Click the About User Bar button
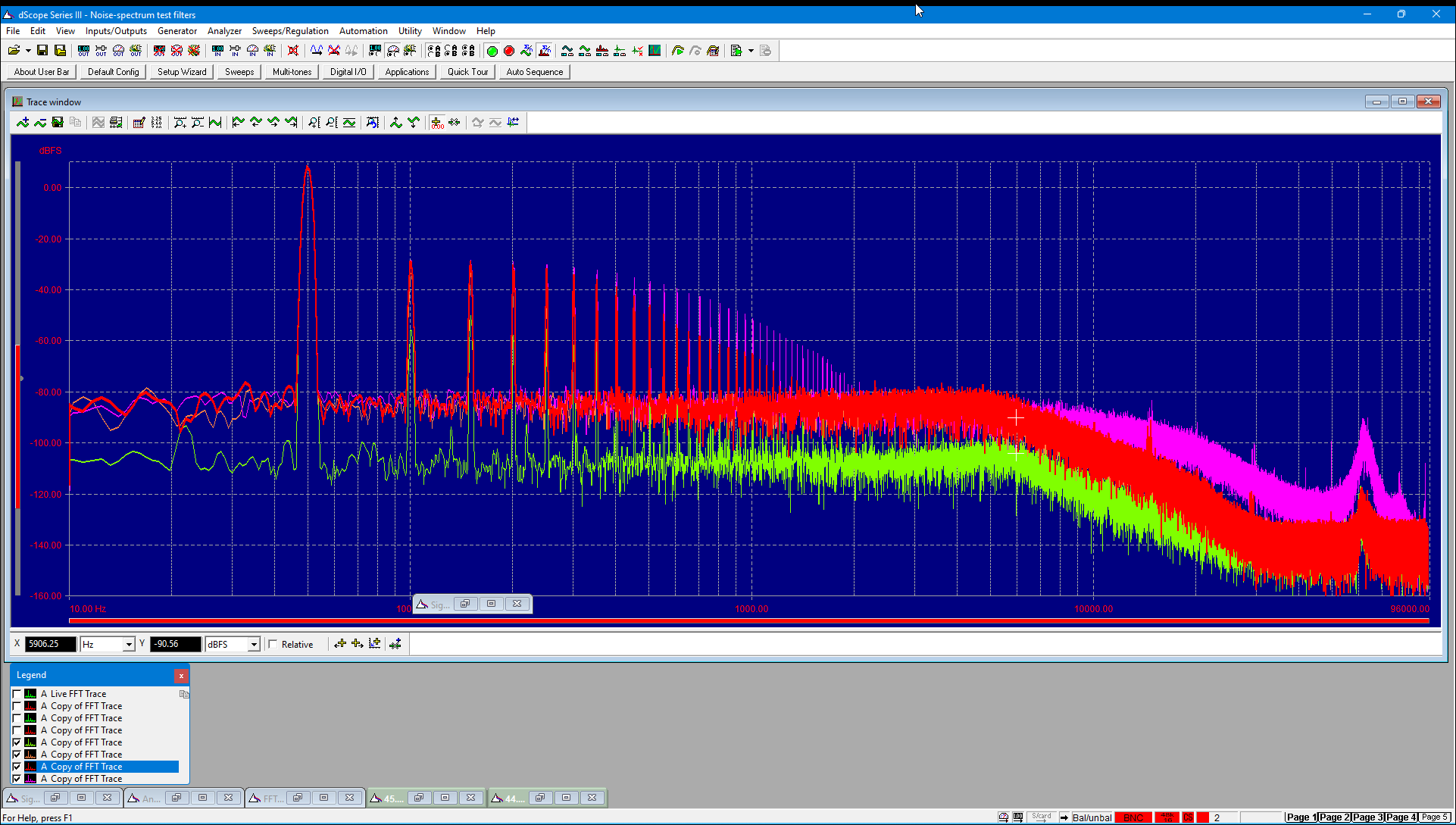The height and width of the screenshot is (825, 1456). point(42,72)
